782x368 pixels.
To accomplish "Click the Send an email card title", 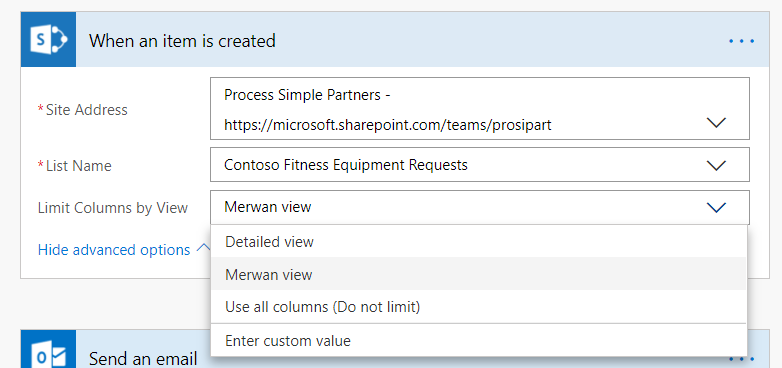I will click(x=143, y=359).
